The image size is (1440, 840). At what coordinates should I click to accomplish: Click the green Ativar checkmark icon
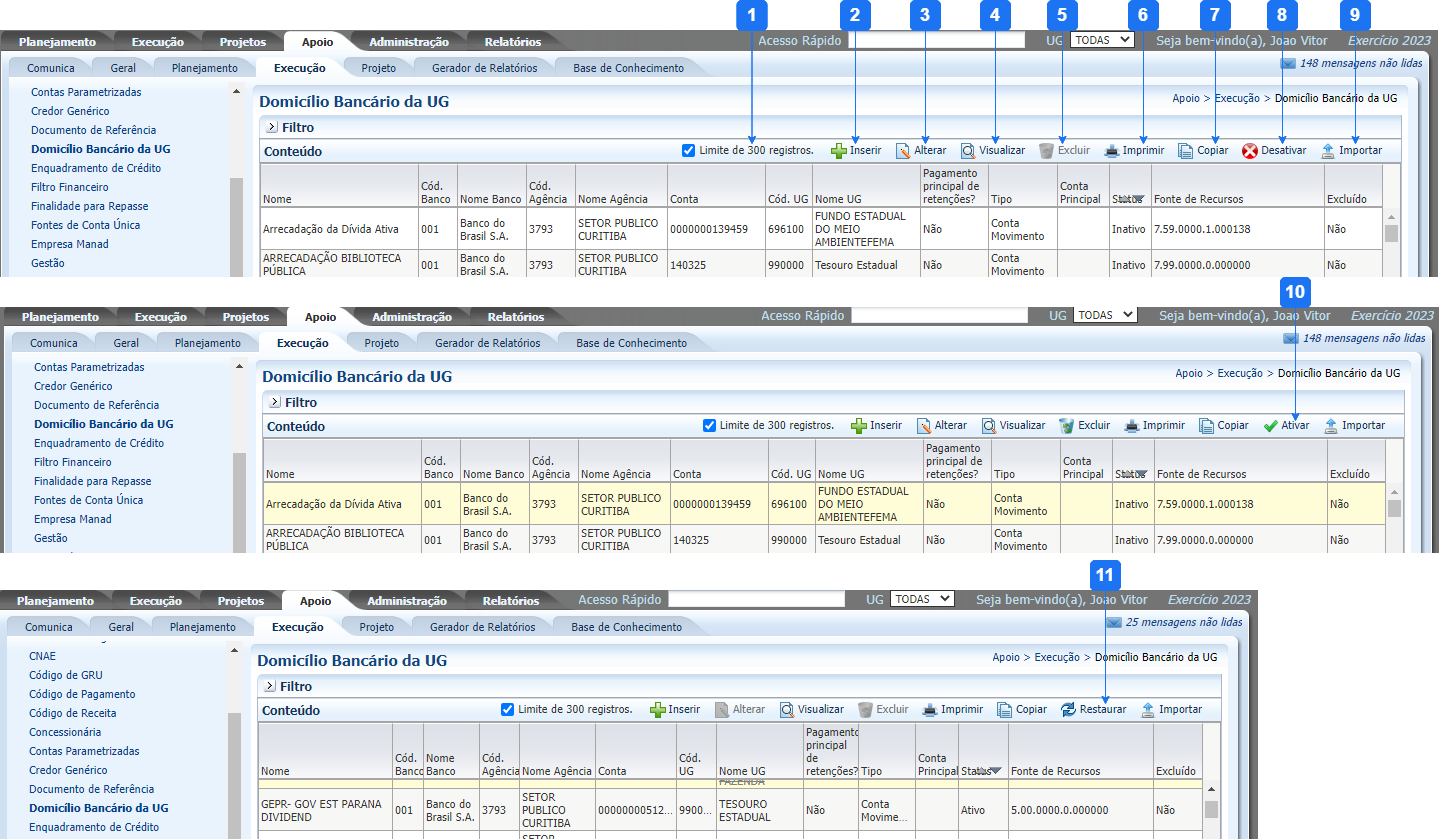click(1270, 426)
